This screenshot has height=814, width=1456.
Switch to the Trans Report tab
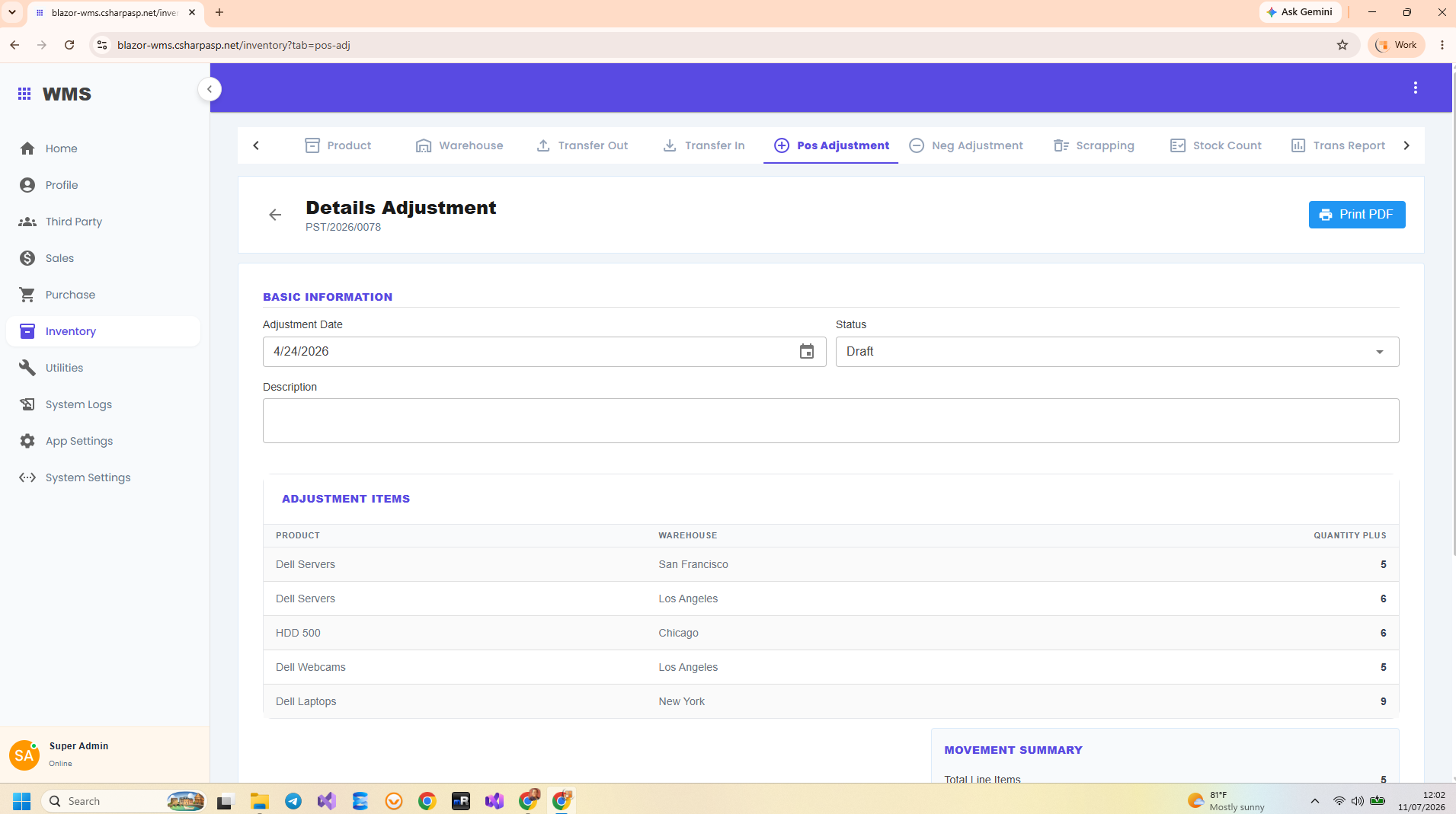point(1338,145)
